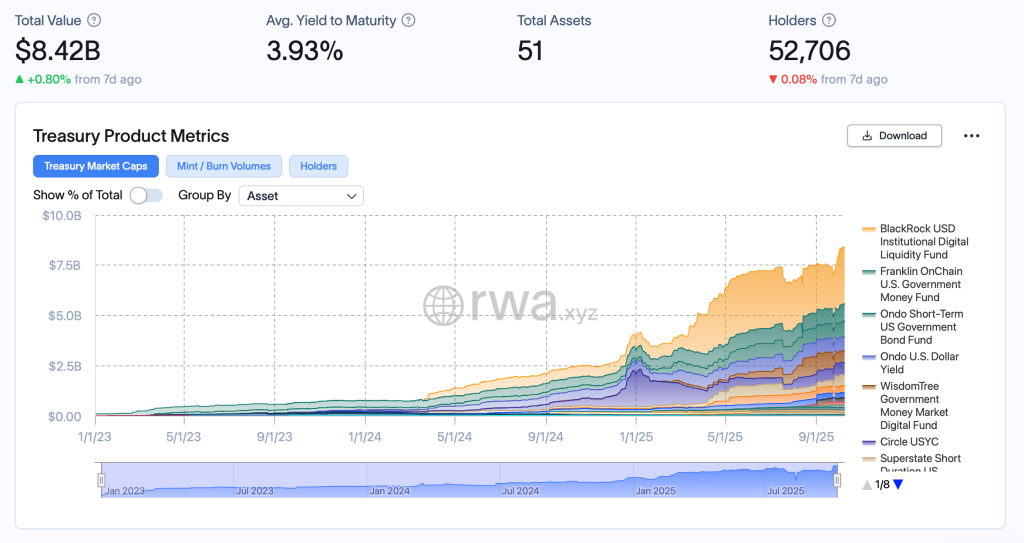Toggle Ondo U.S. Dollar Yield legend item
Screen dimensions: 1024x543
click(919, 362)
